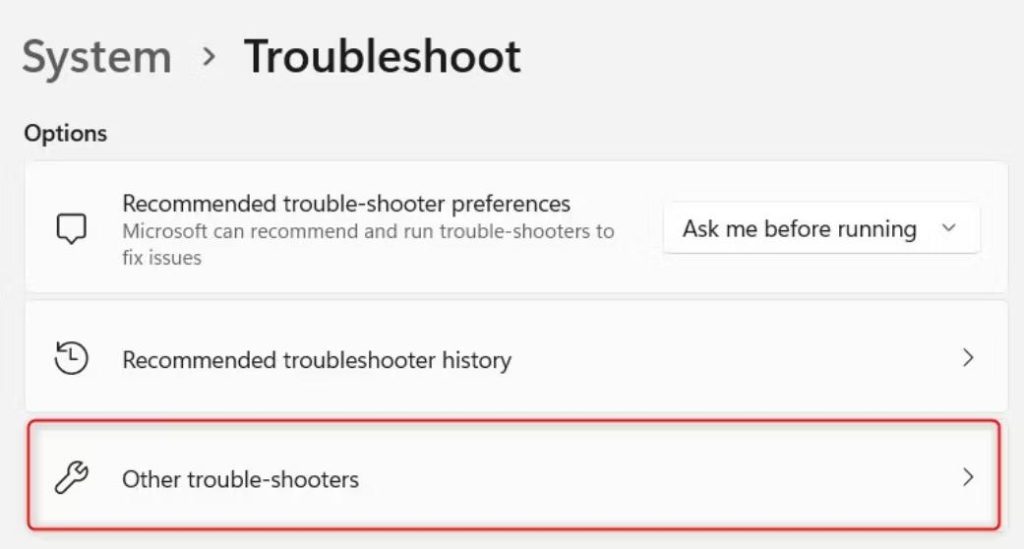Click the dropdown's down-arrow chevron

click(x=949, y=229)
